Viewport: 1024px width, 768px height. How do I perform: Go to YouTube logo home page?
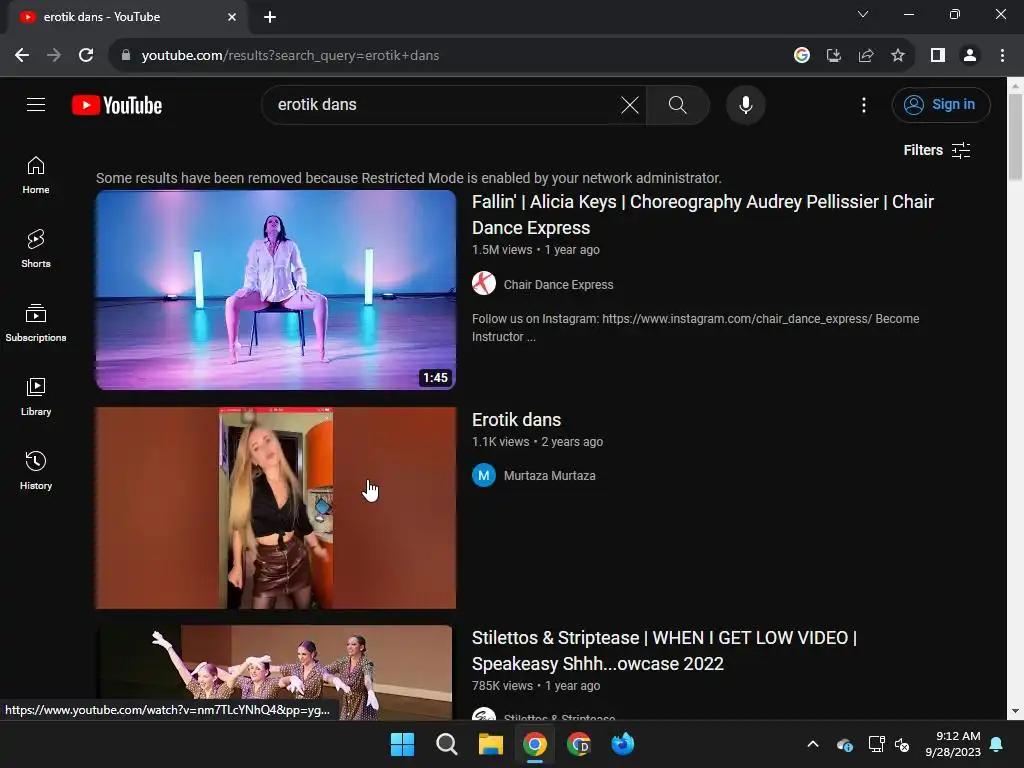pyautogui.click(x=117, y=105)
